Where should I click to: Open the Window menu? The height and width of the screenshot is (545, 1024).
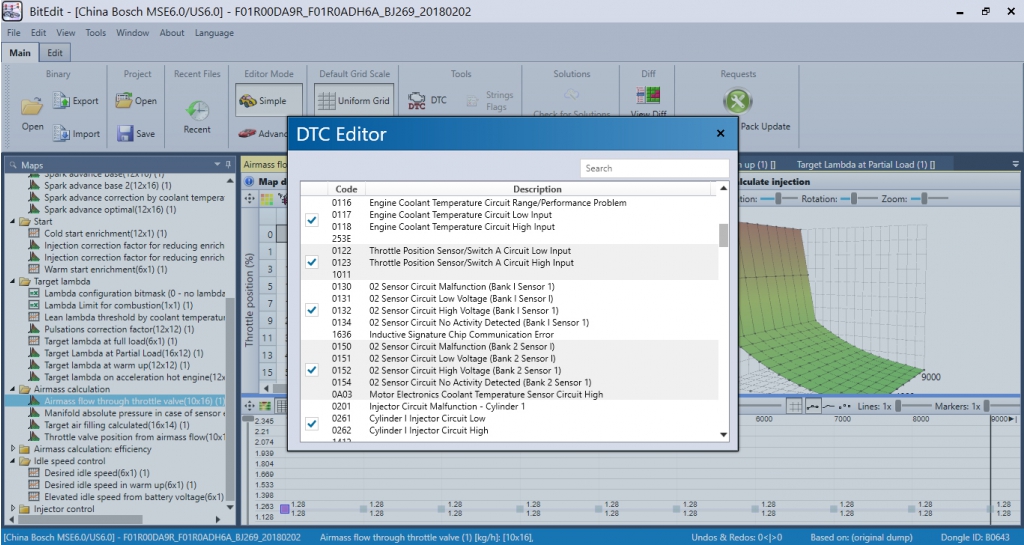133,33
